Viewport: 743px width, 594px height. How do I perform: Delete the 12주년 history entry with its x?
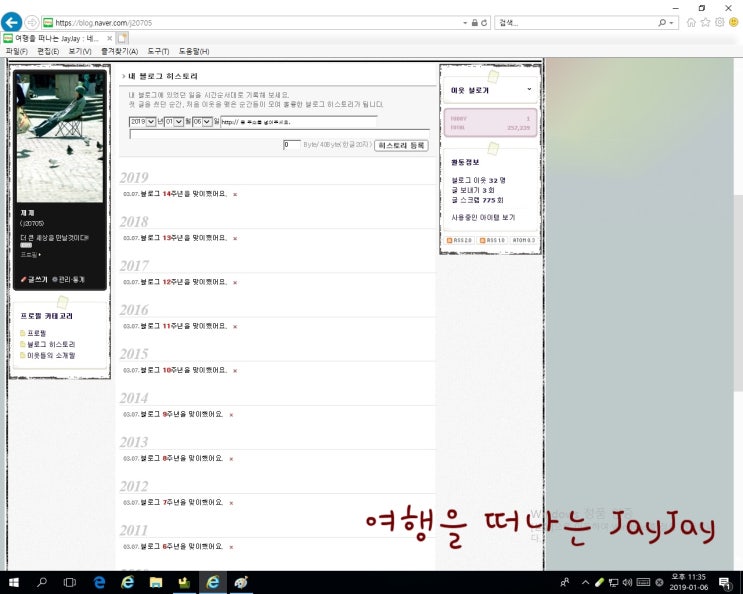tap(235, 282)
